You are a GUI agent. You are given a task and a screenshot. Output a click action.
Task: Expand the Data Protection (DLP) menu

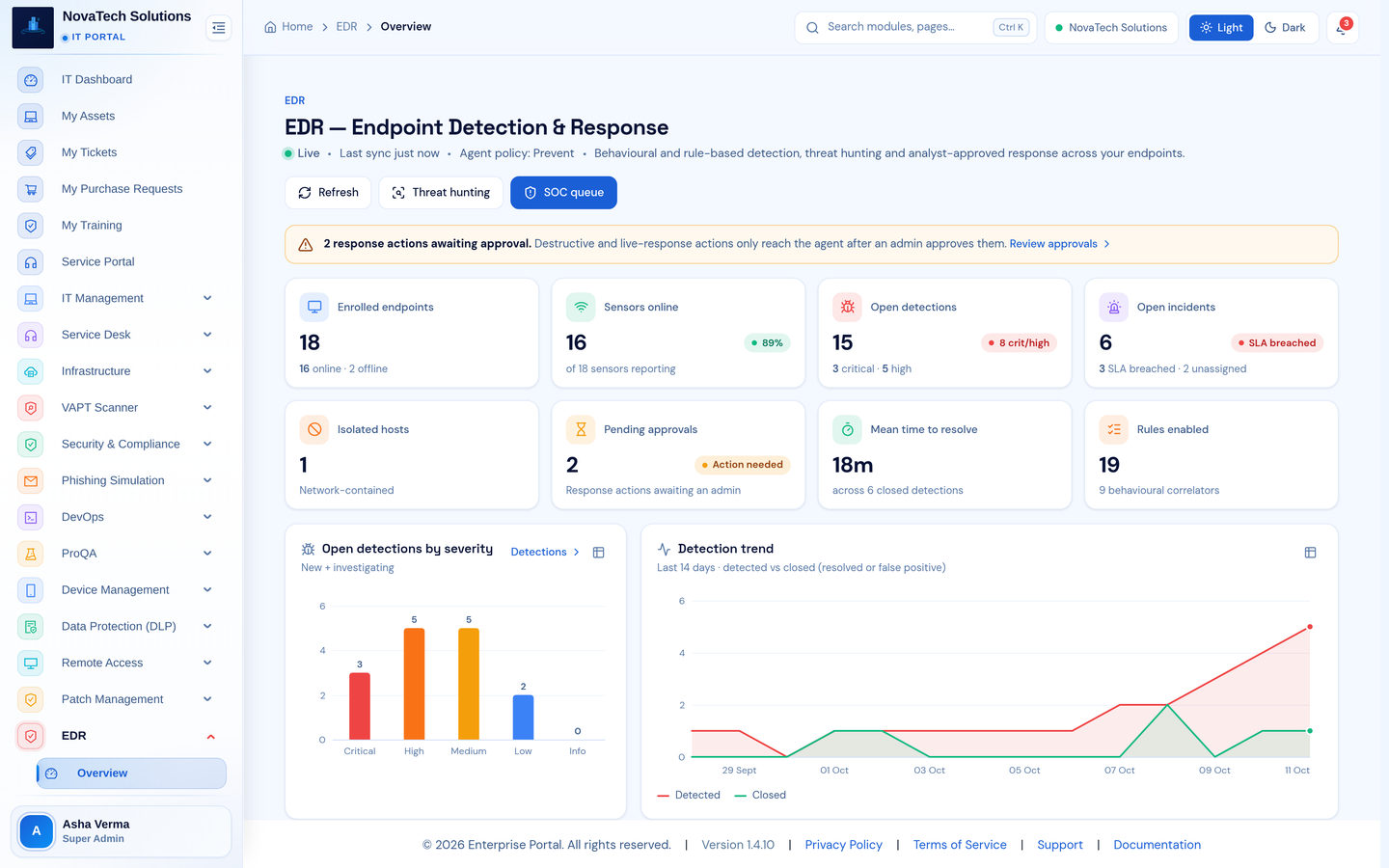tap(122, 627)
